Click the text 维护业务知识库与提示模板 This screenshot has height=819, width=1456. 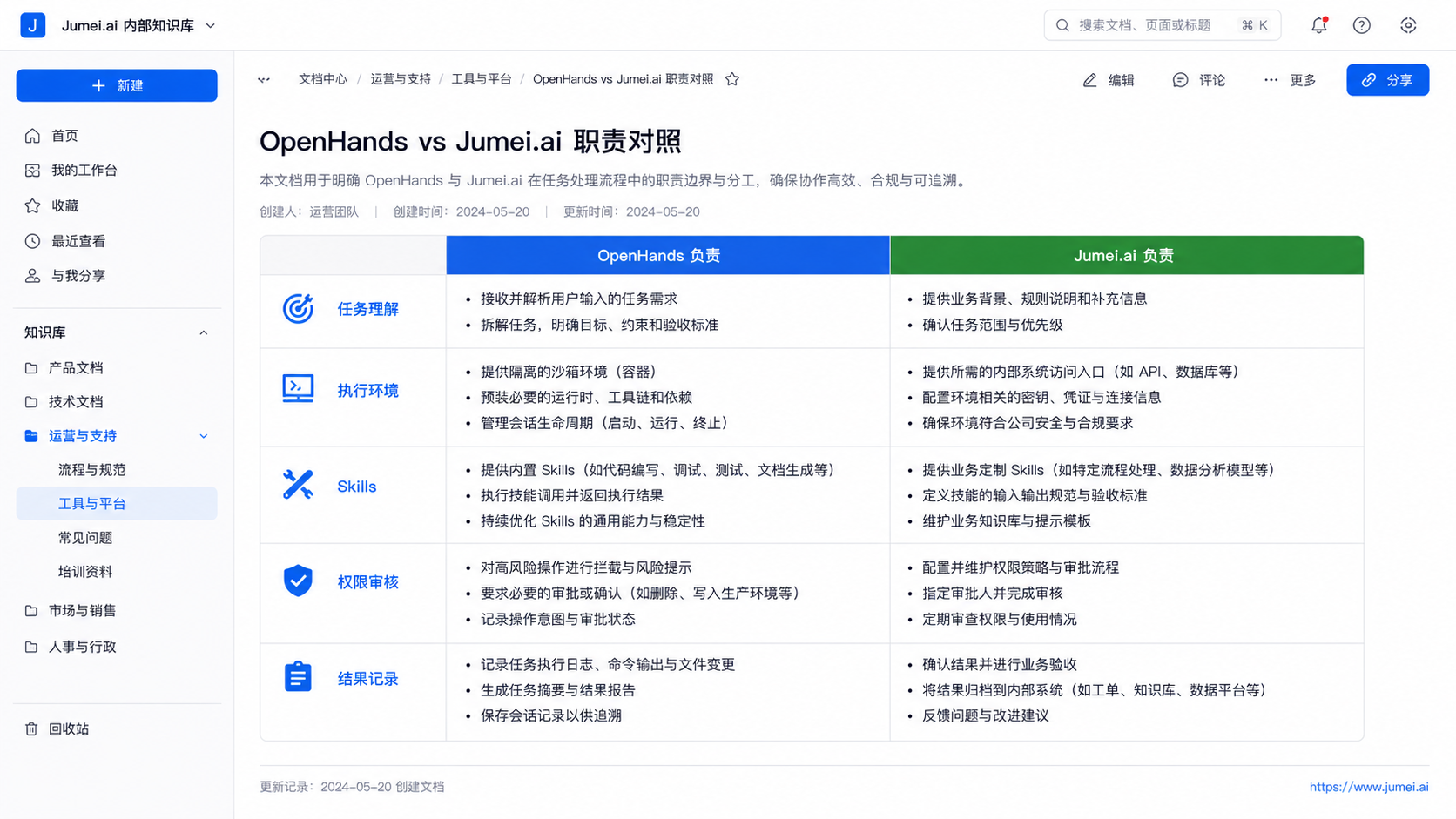(x=1007, y=521)
